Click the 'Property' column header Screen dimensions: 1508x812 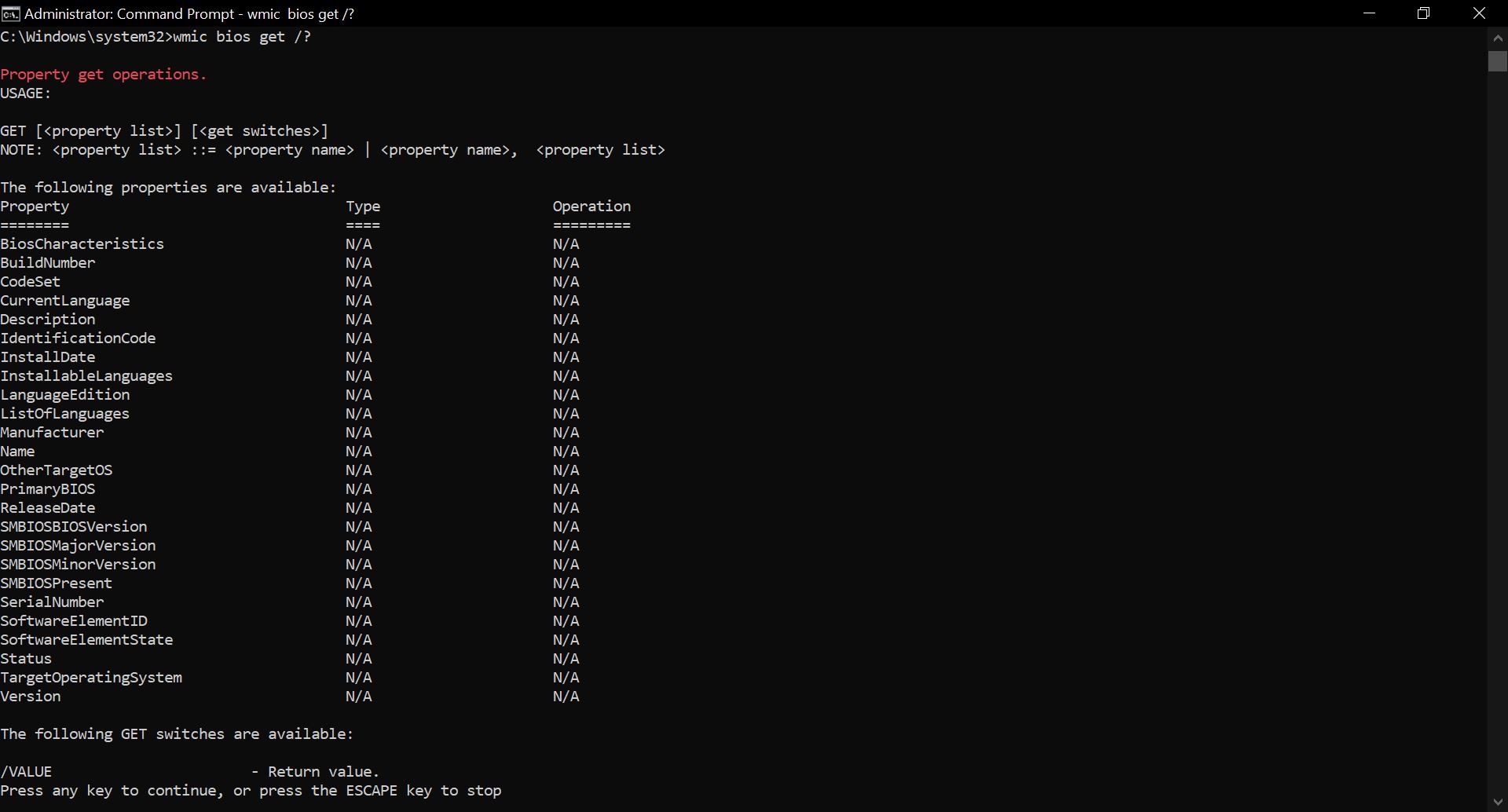pos(35,207)
